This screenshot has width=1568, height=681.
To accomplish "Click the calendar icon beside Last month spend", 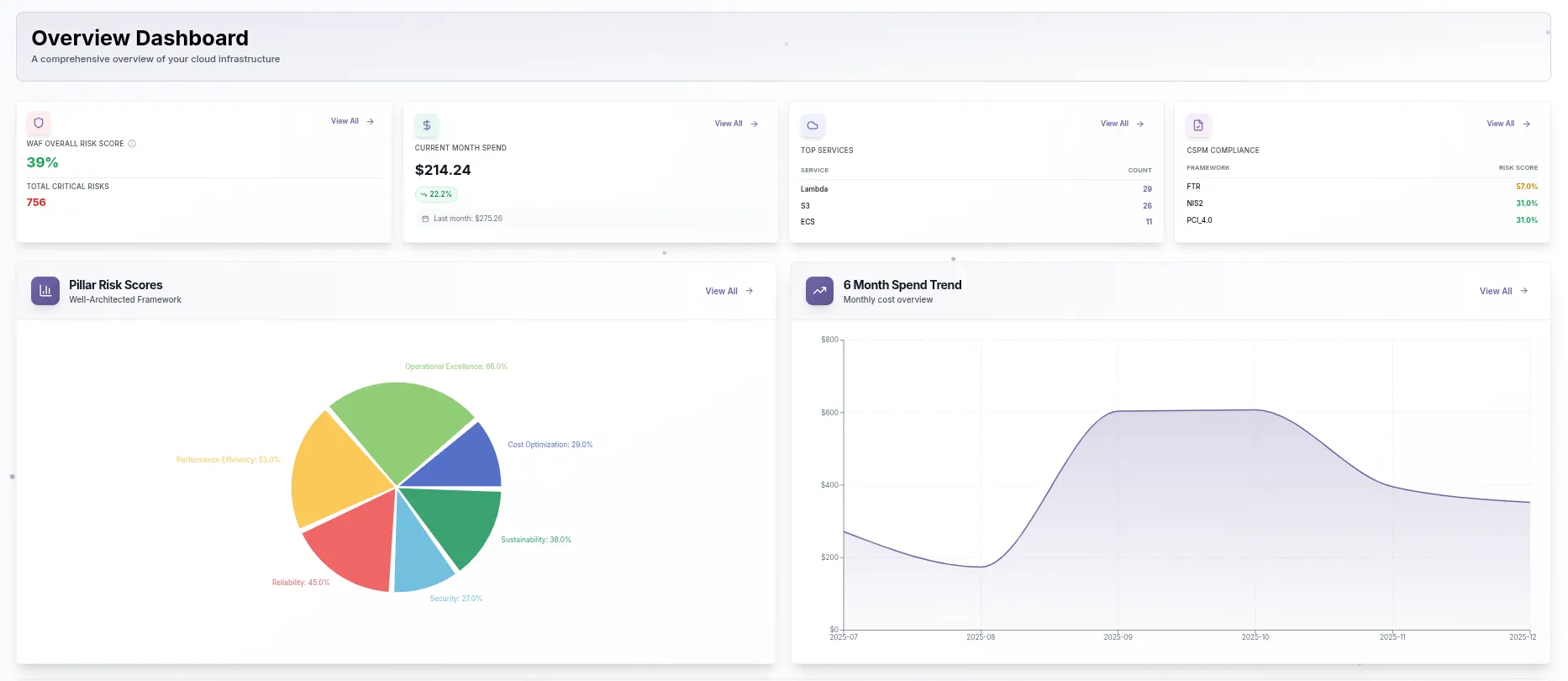I will (425, 219).
